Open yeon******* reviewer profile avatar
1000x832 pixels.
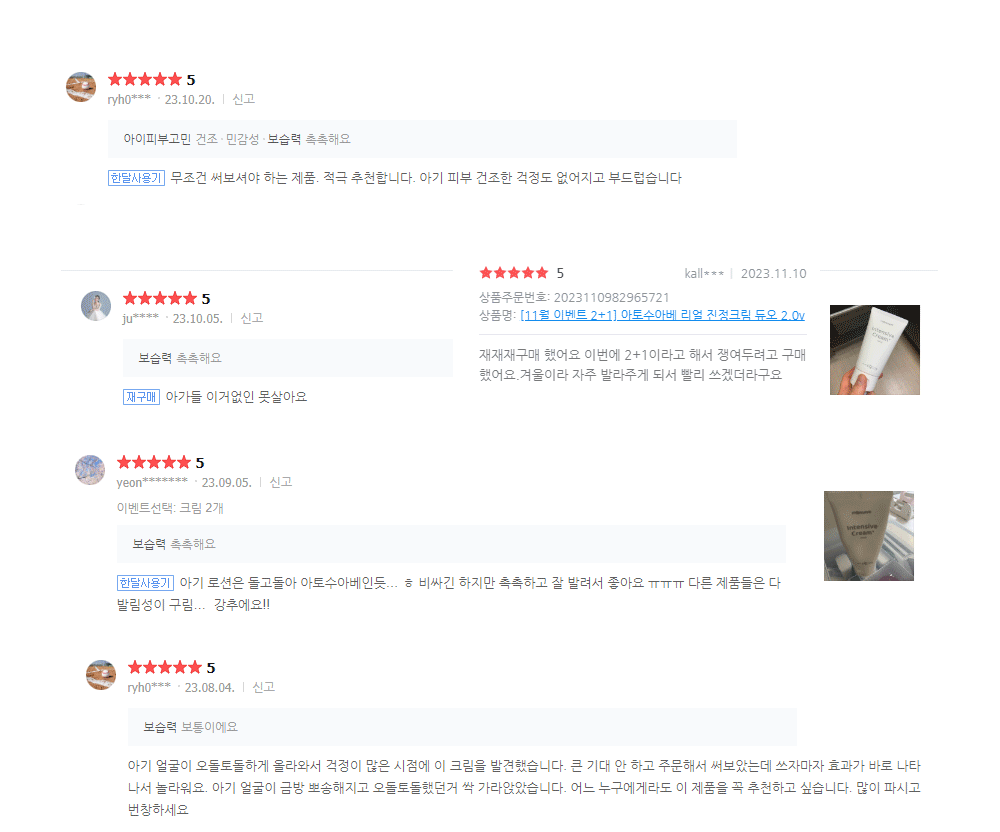[x=90, y=470]
